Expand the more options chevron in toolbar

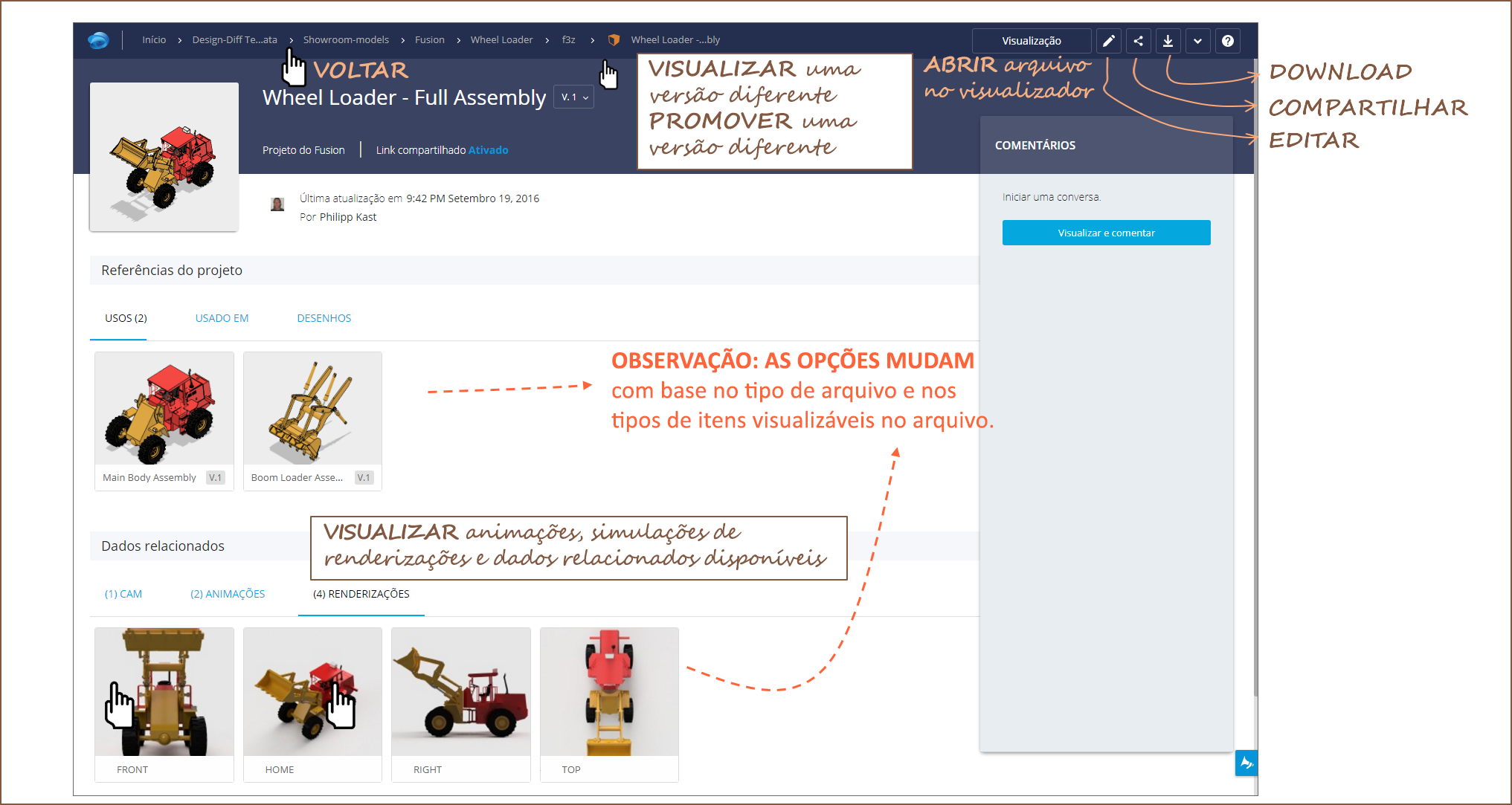[1197, 41]
